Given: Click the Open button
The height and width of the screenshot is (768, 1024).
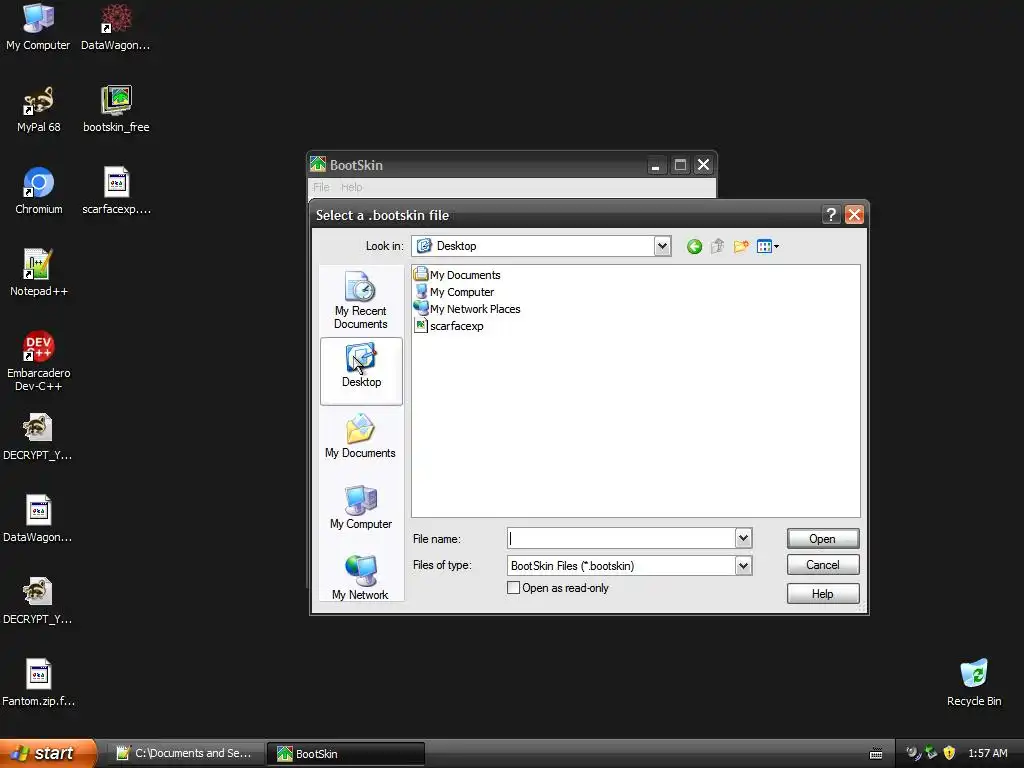Looking at the screenshot, I should (x=823, y=539).
